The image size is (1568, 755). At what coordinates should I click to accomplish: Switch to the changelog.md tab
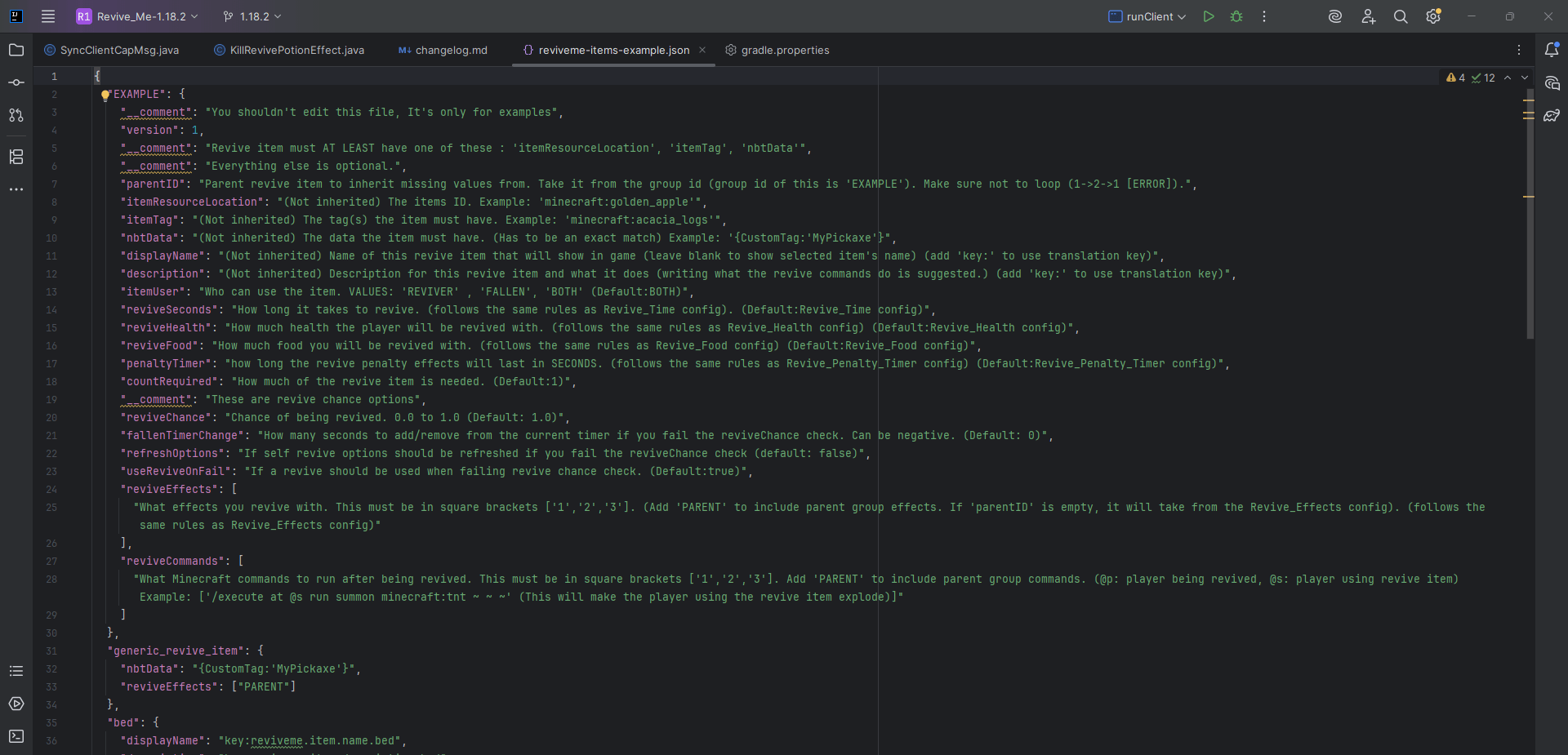pyautogui.click(x=451, y=51)
